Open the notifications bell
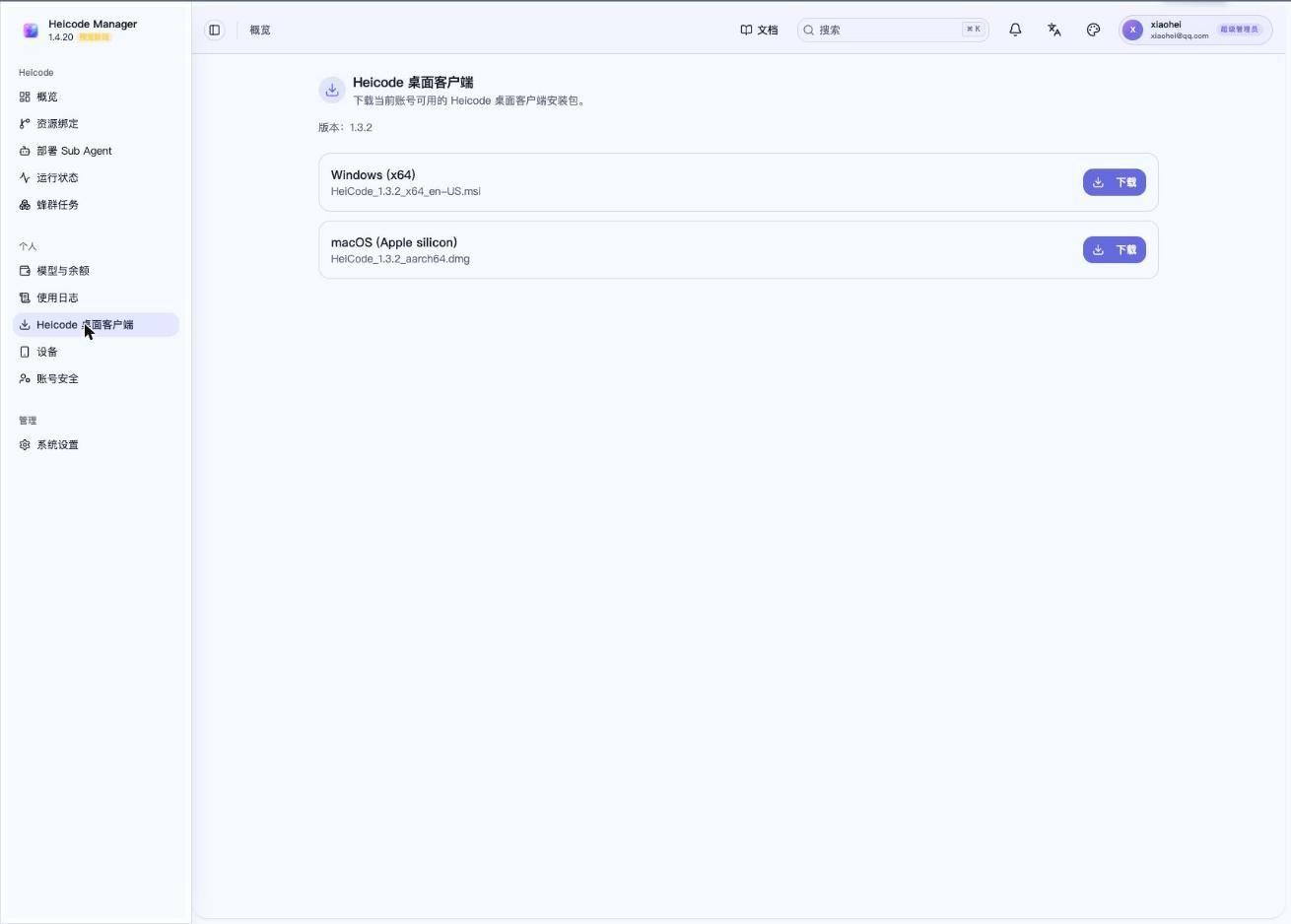1291x924 pixels. (x=1015, y=30)
